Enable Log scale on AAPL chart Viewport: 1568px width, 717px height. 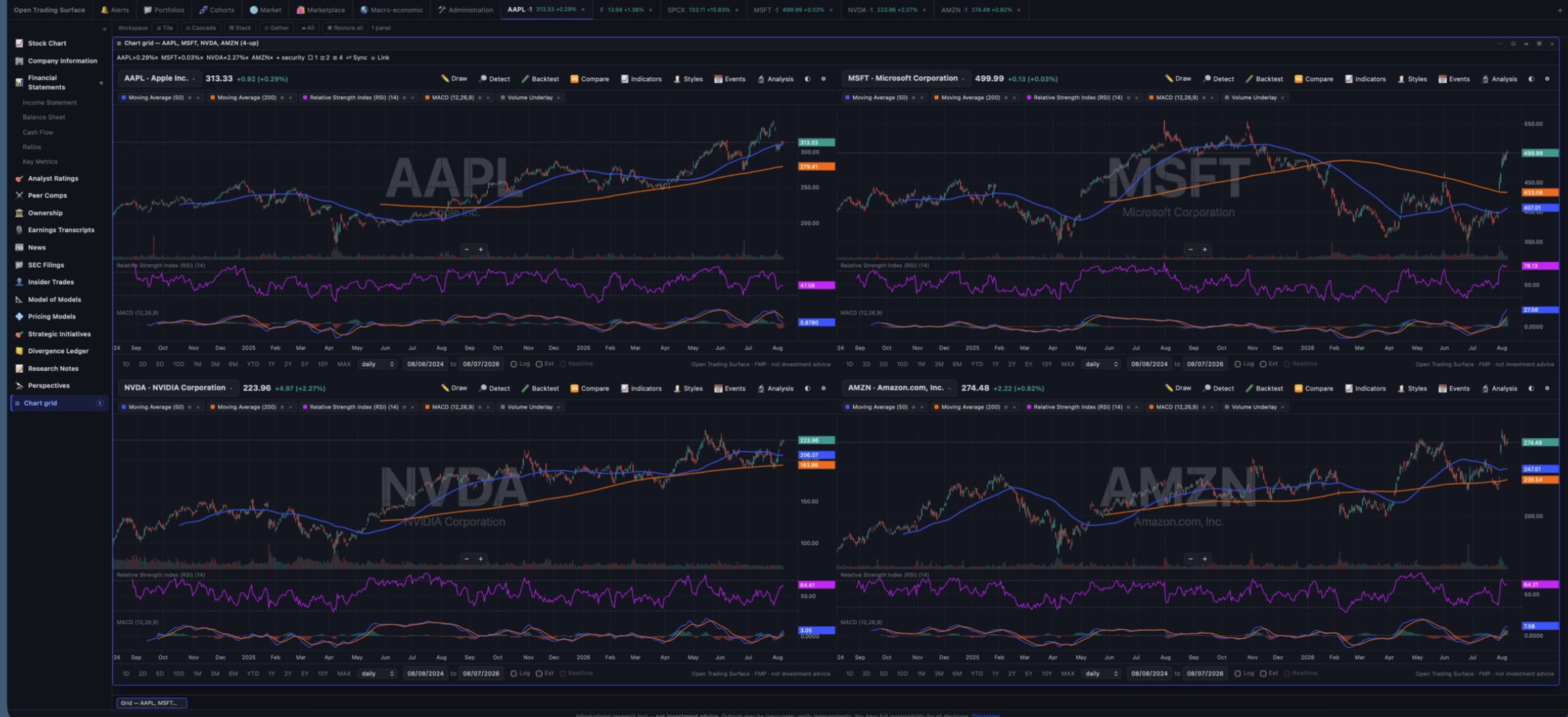[x=520, y=364]
